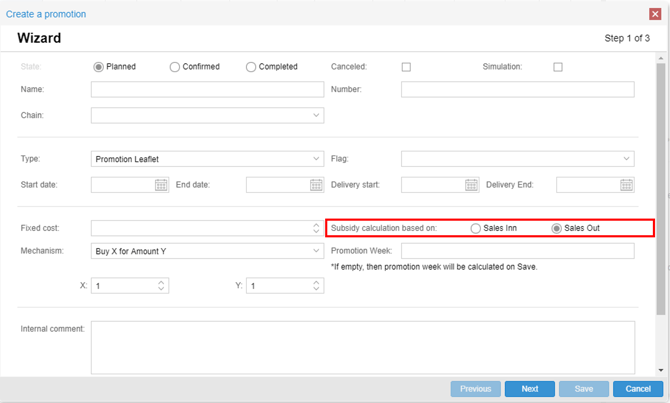This screenshot has width=670, height=403.
Task: Focus the End date text field
Action: [x=278, y=185]
